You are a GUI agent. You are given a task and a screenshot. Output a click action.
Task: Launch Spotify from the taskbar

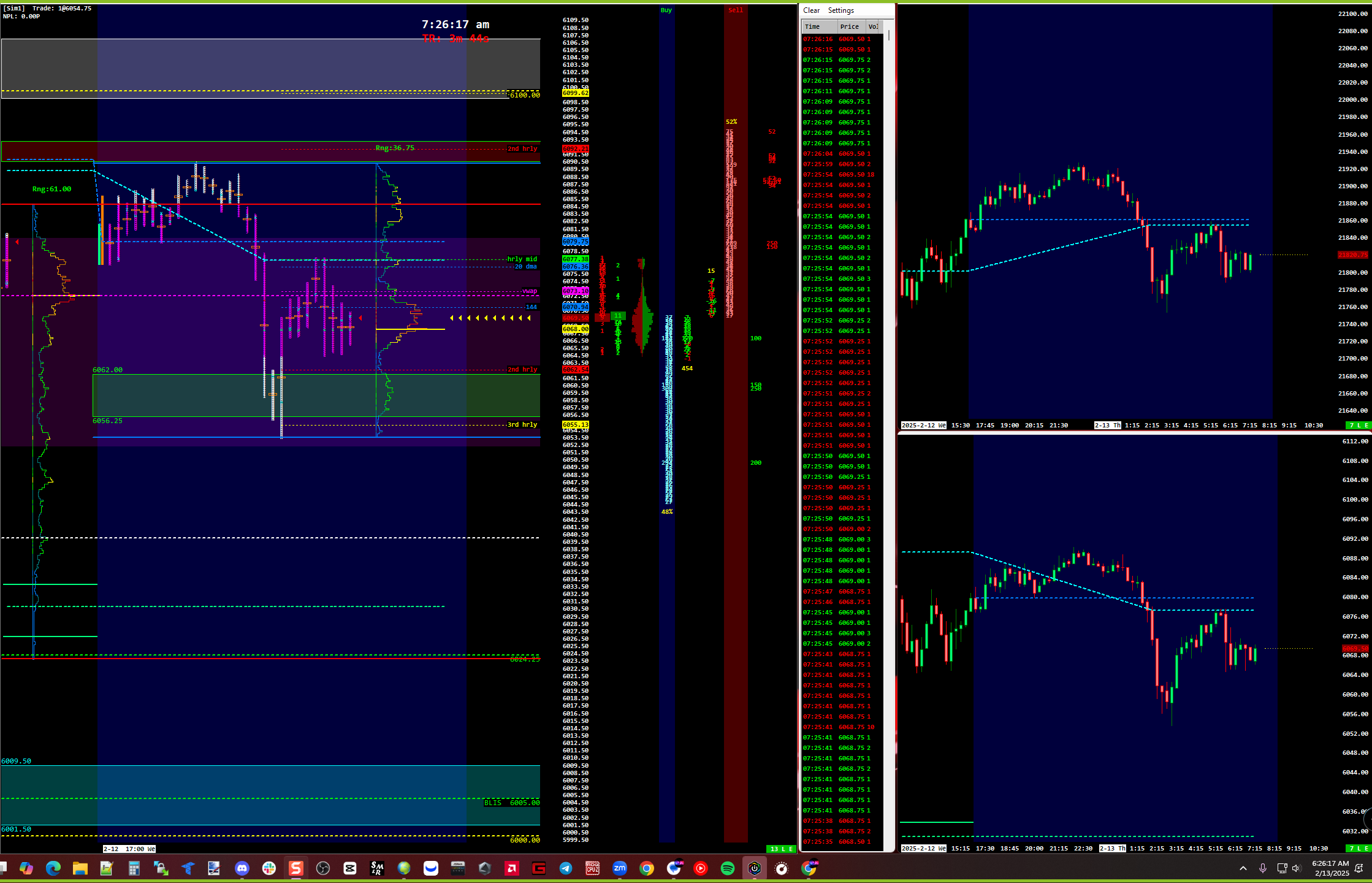point(728,868)
